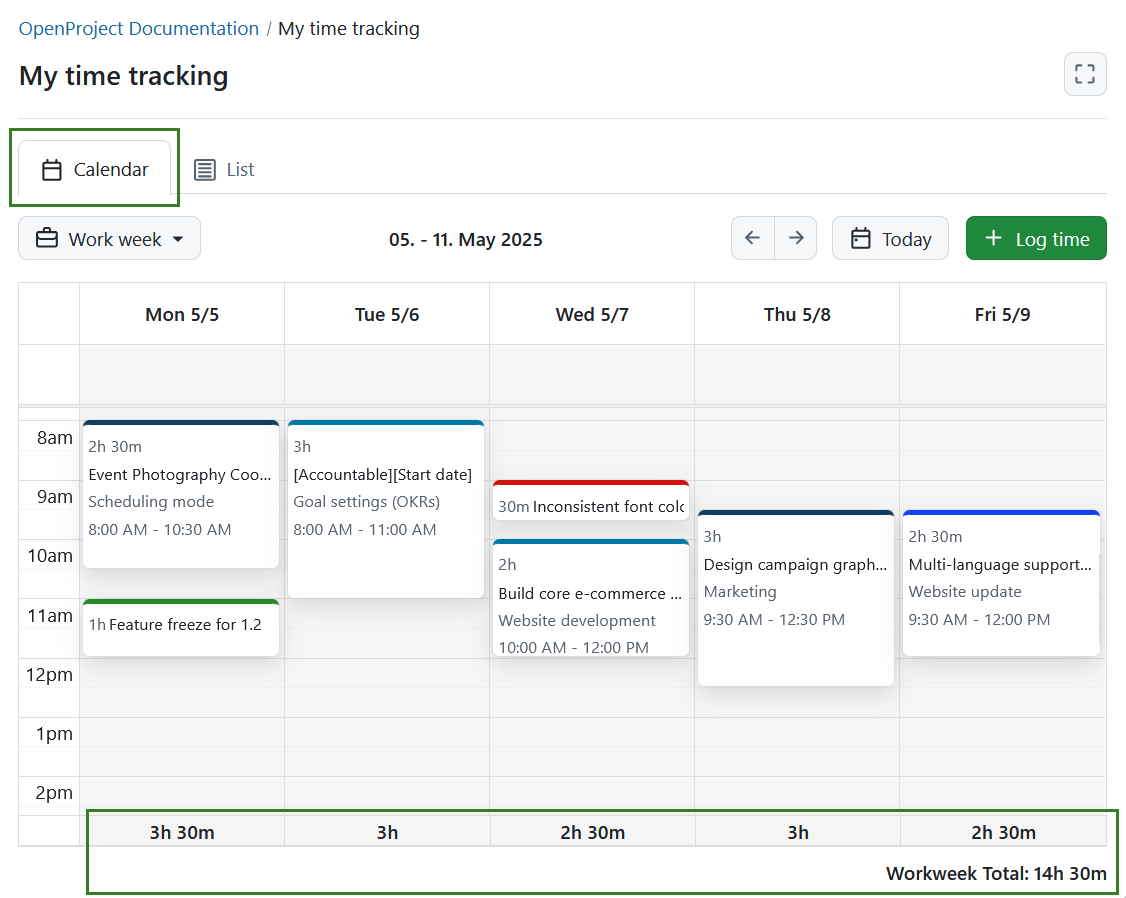Click the Log time button

[1036, 238]
